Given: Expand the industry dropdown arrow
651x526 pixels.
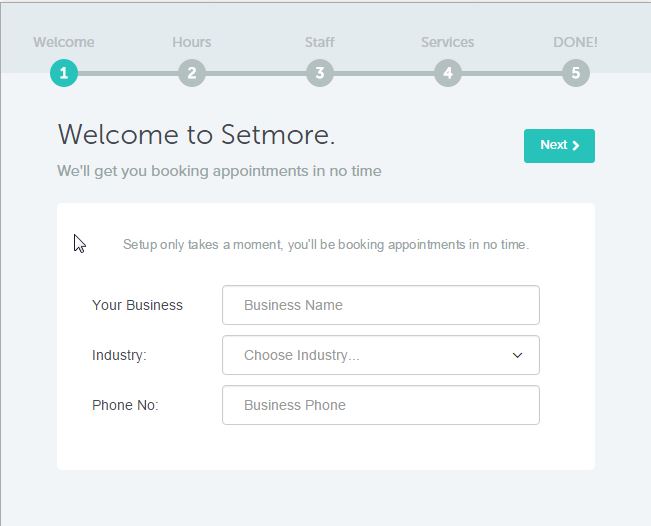Looking at the screenshot, I should [x=517, y=355].
